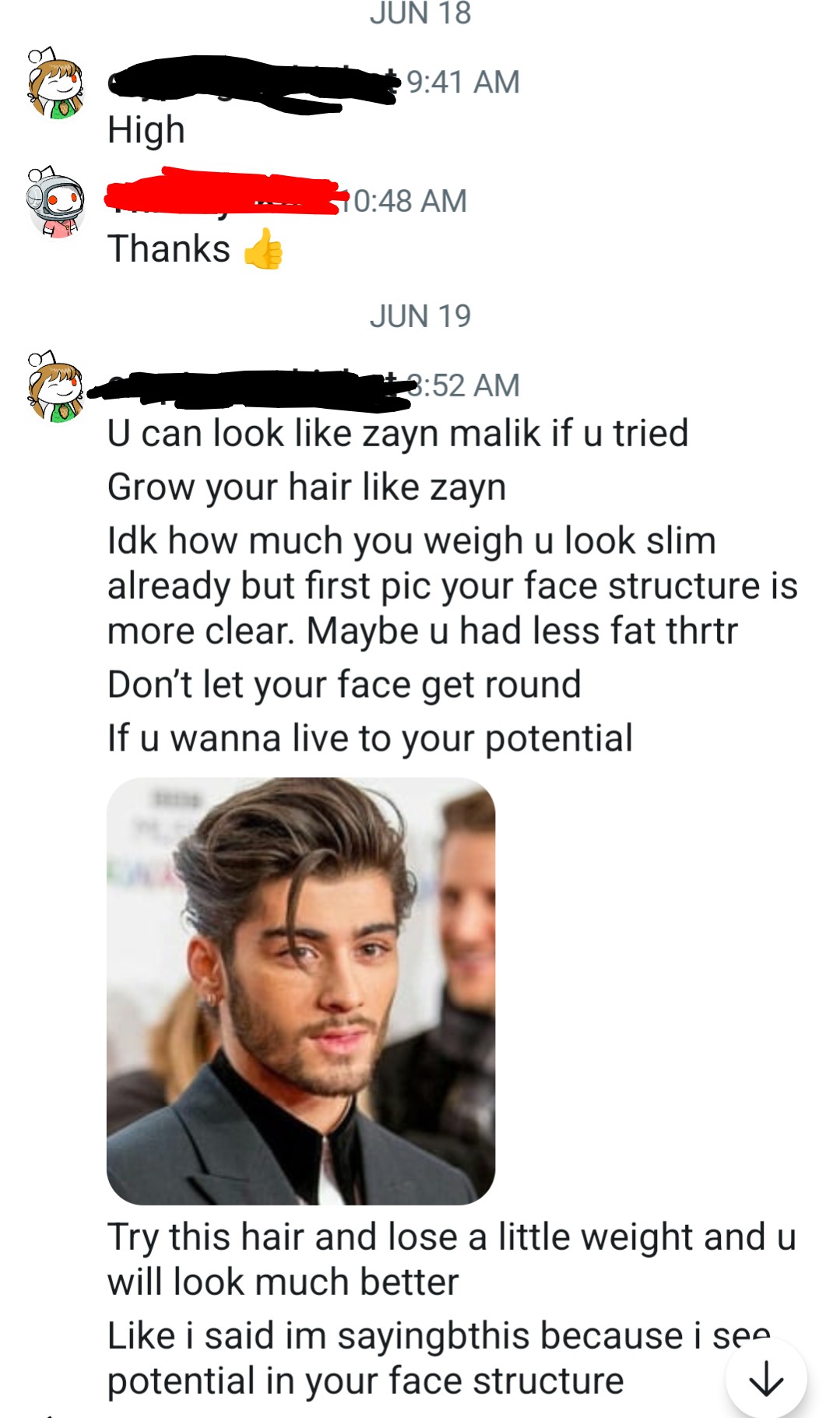Tap the "U can look like zayn malik" message
840x1418 pixels.
click(398, 434)
